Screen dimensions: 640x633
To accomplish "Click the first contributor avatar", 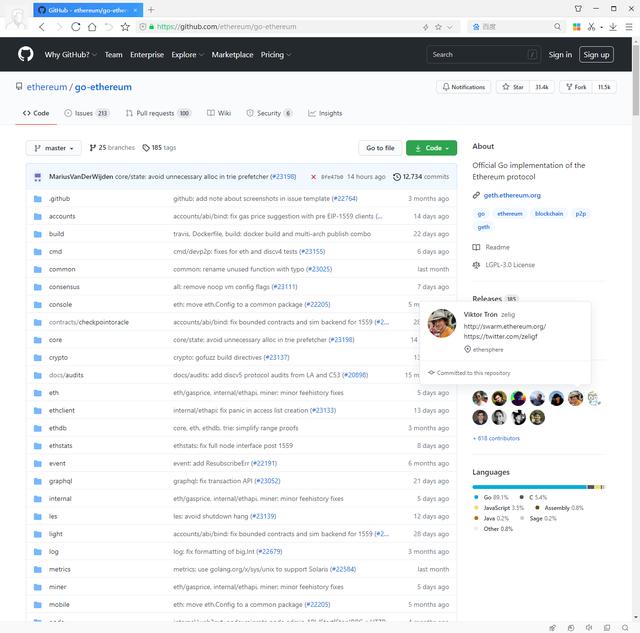I will 480,398.
